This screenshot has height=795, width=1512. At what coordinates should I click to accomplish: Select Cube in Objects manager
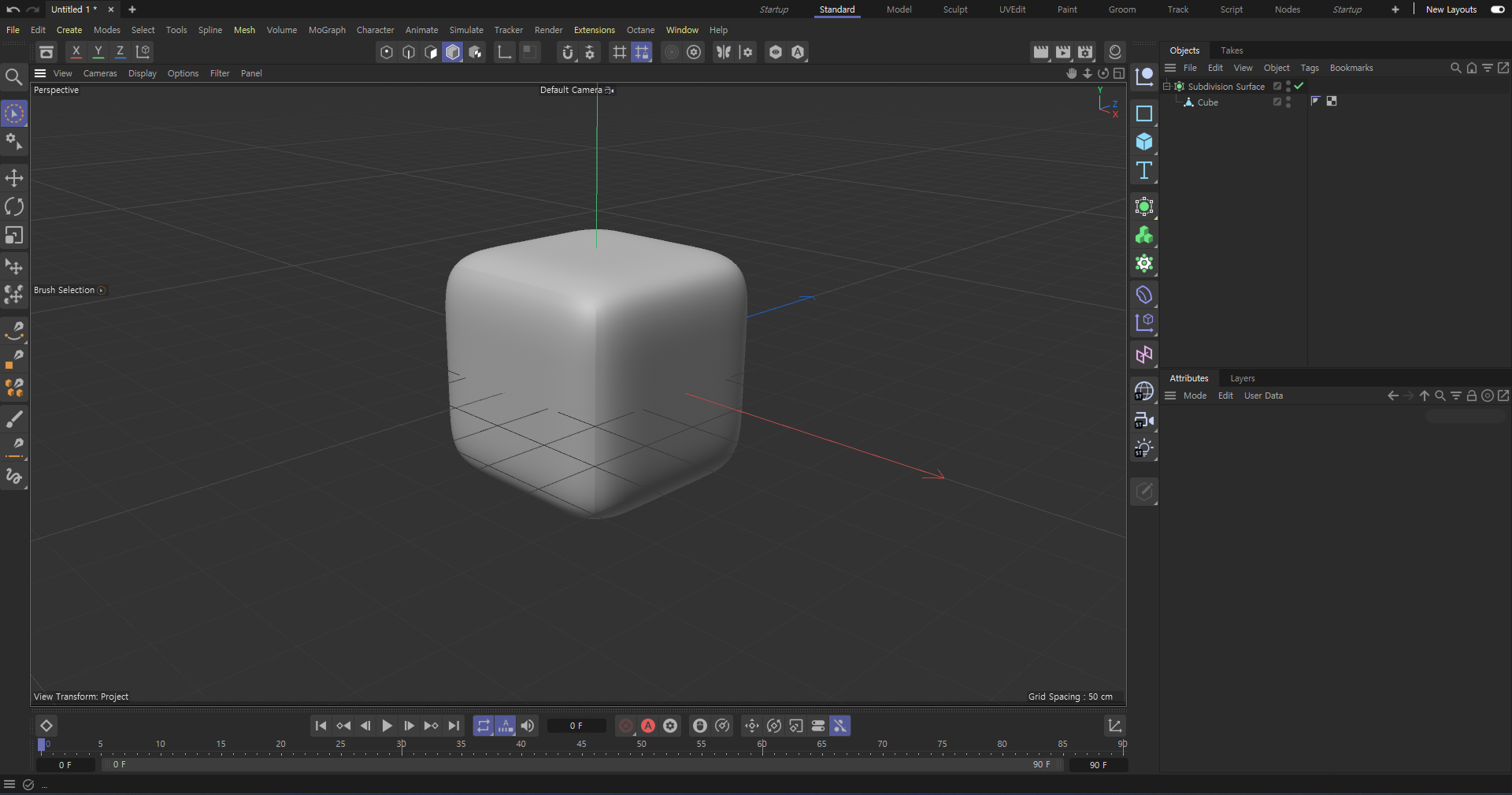tap(1207, 102)
